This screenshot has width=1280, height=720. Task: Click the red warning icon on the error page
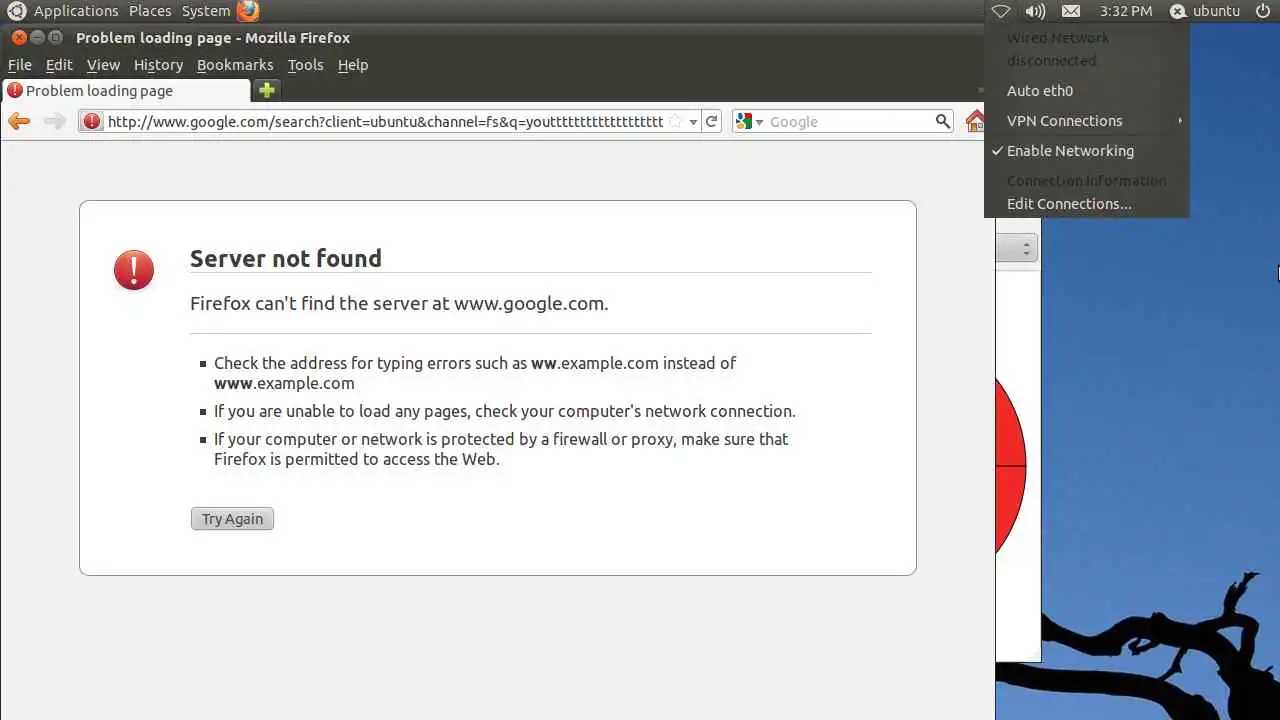click(134, 270)
